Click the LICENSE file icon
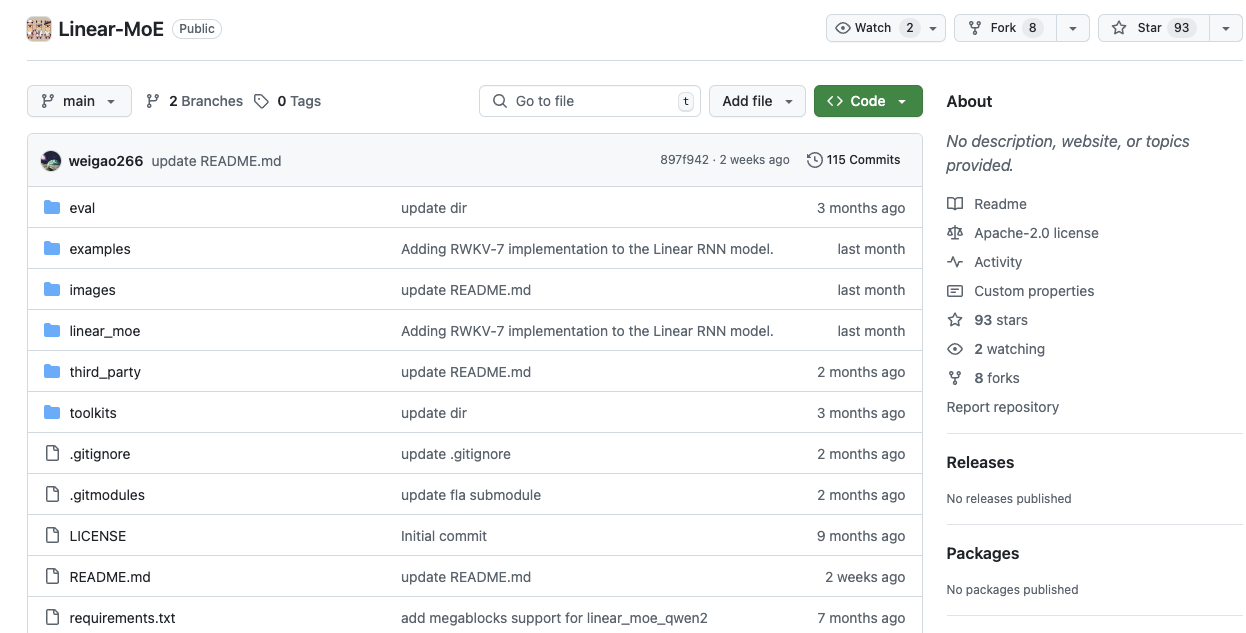The width and height of the screenshot is (1246, 633). [52, 536]
